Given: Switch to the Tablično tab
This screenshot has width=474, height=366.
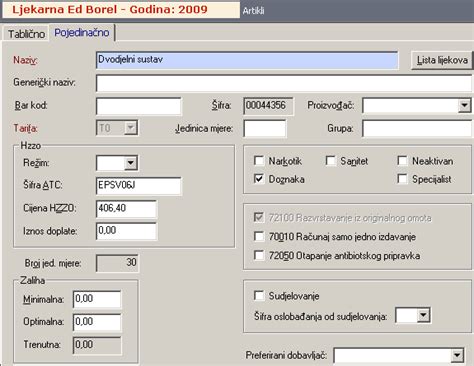Looking at the screenshot, I should (x=26, y=34).
